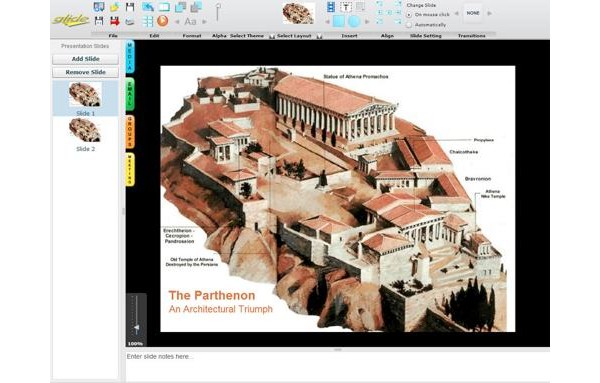Click the blue undo arrow icon
Image resolution: width=600 pixels, height=383 pixels.
[148, 7]
